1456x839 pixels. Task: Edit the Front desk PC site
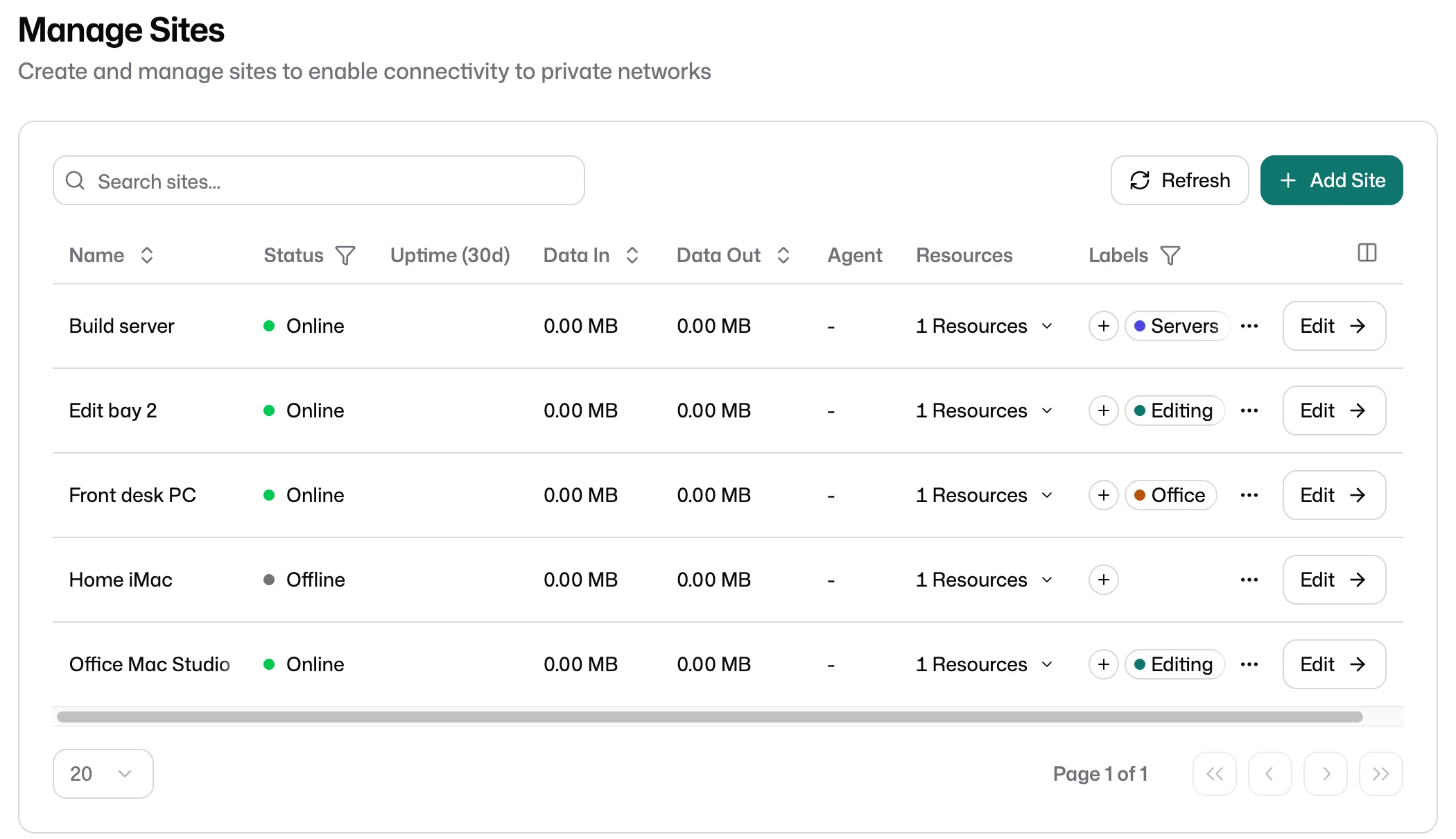pos(1334,495)
